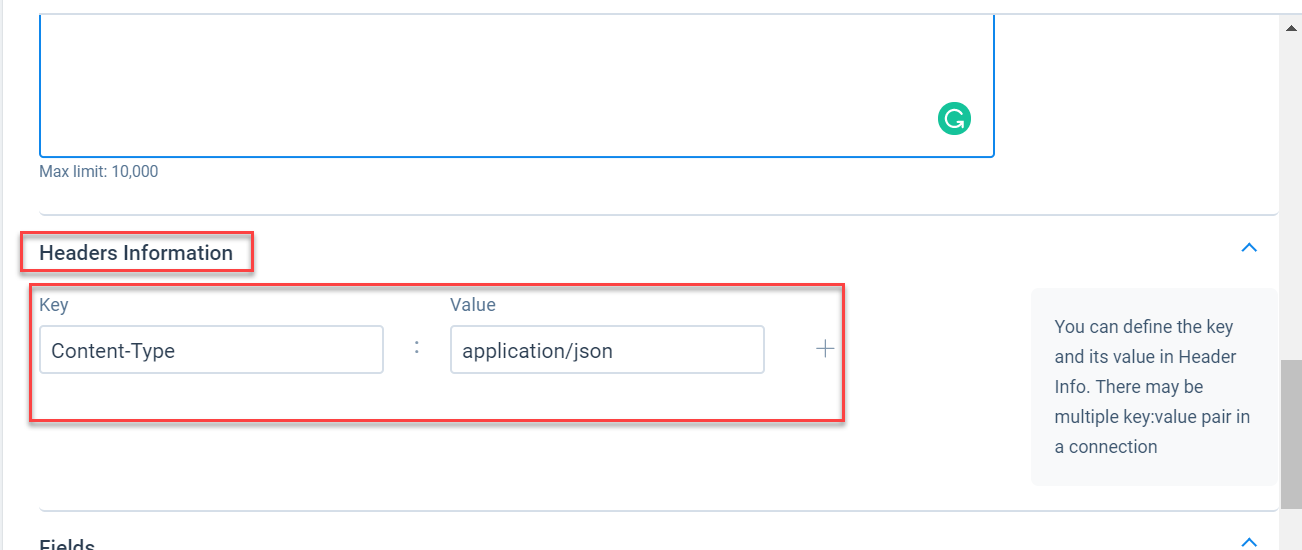Click the scrollbar track above the thumb
This screenshot has width=1302, height=550.
point(1291,200)
